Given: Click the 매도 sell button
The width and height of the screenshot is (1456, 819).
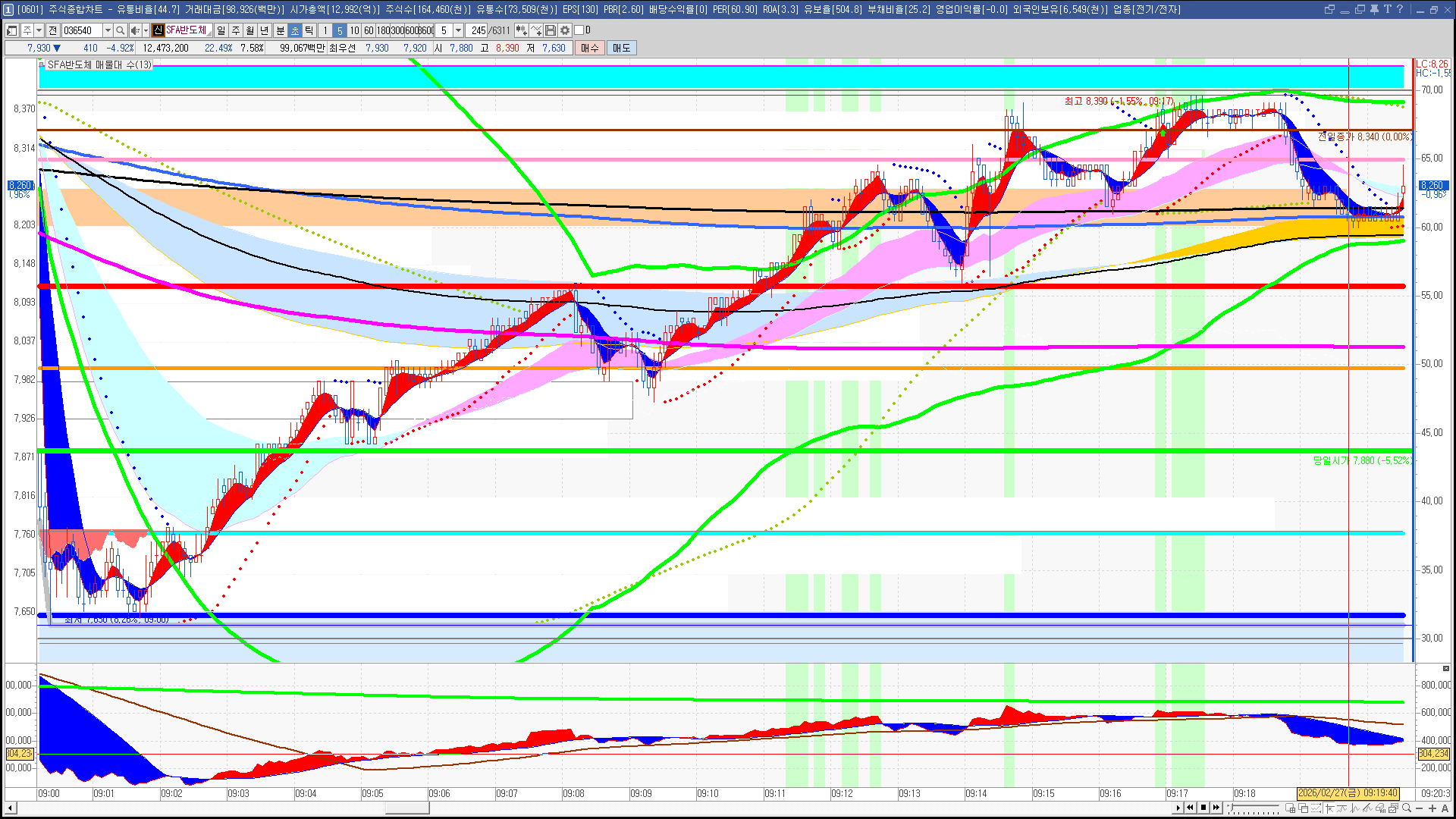Looking at the screenshot, I should click(621, 48).
